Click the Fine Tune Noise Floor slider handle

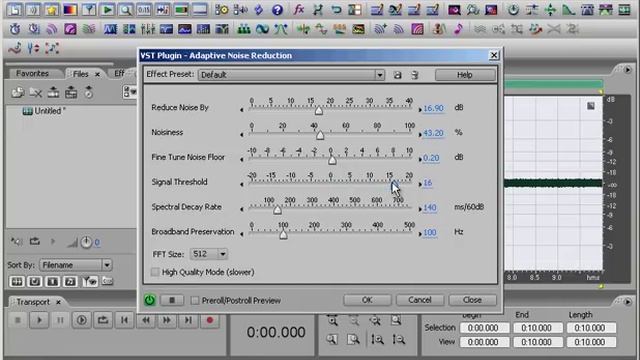coord(332,160)
